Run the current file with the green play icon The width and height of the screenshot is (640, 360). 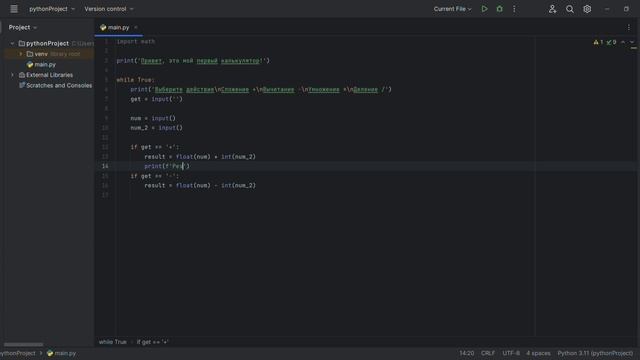(484, 9)
